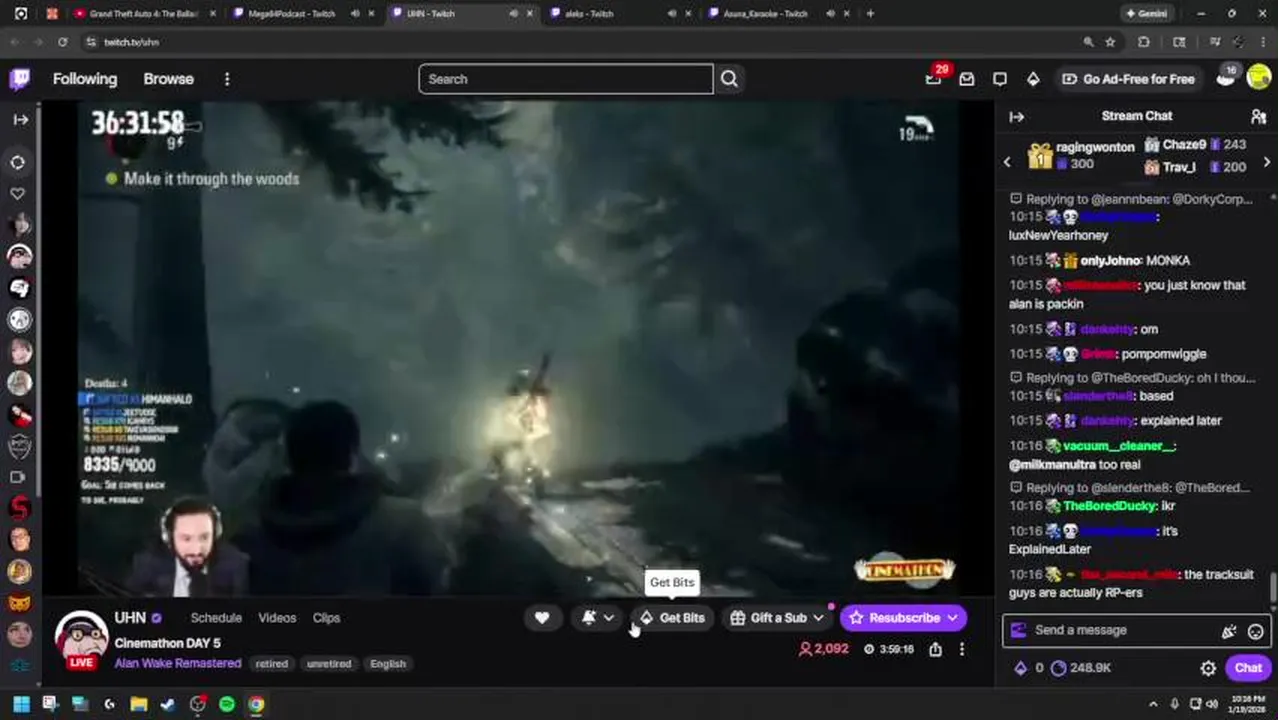Viewport: 1278px width, 720px height.
Task: Bookmark this page with star icon
Action: point(1110,42)
